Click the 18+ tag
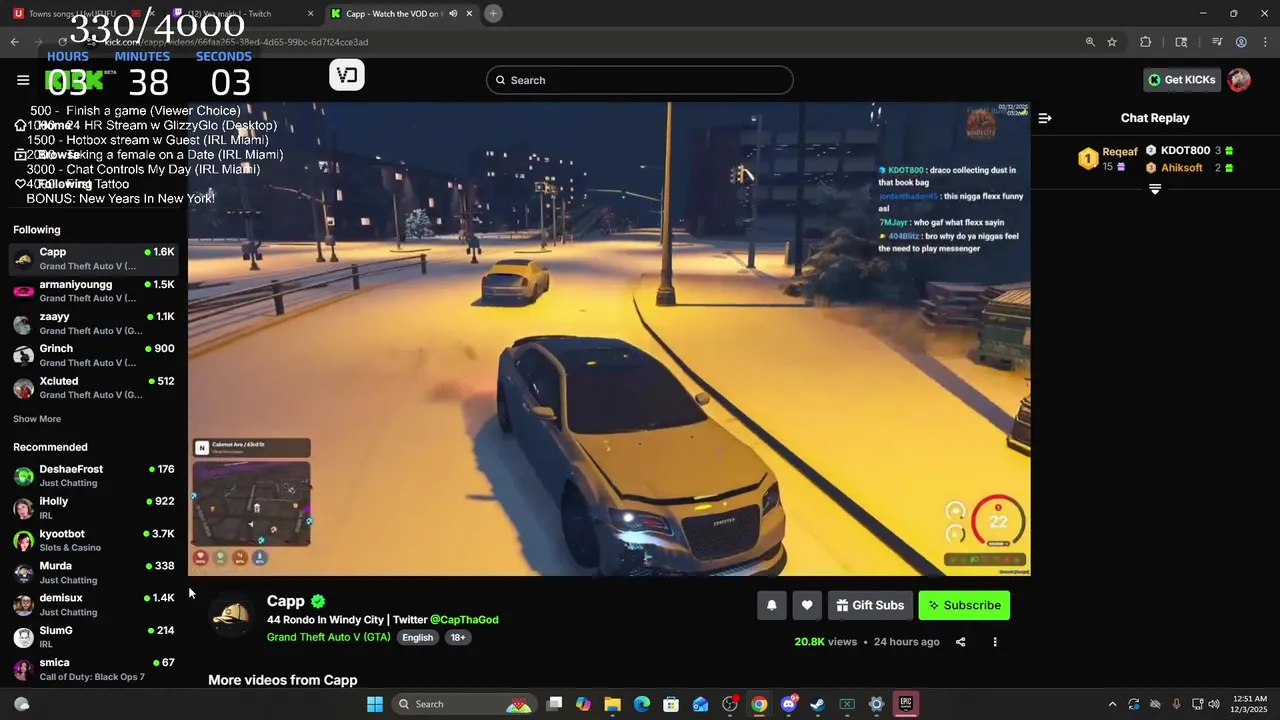This screenshot has width=1280, height=720. pos(457,638)
